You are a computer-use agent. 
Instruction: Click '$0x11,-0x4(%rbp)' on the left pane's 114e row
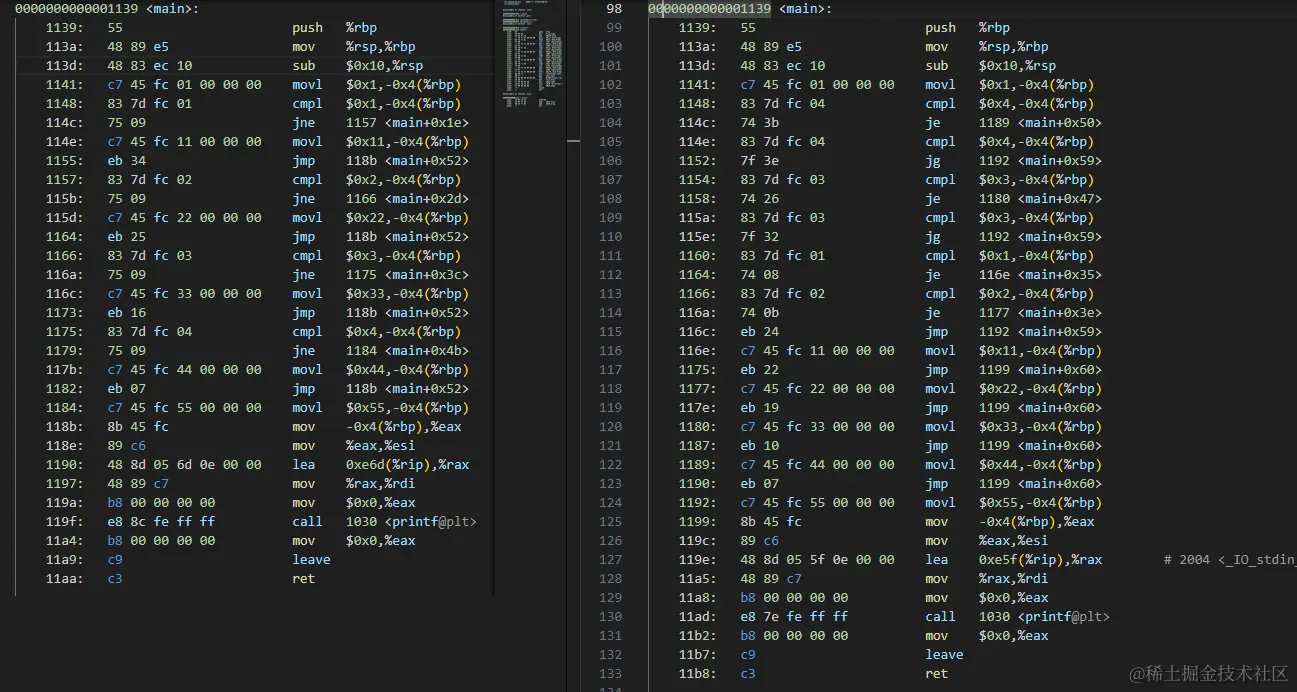407,142
